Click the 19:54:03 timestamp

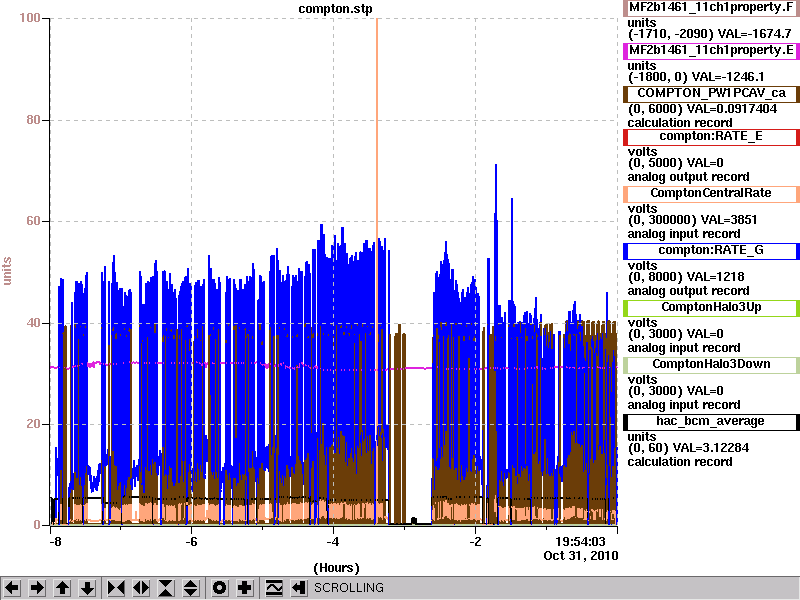pos(580,542)
